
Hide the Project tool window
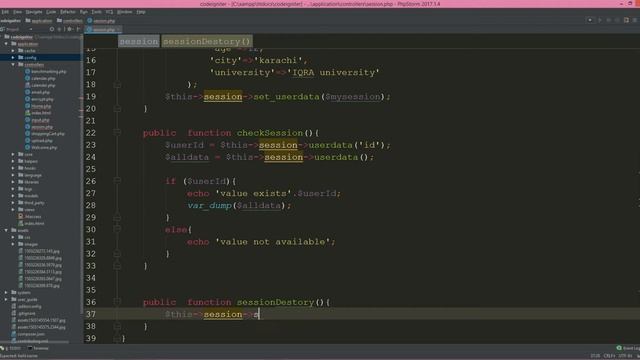[x=78, y=29]
